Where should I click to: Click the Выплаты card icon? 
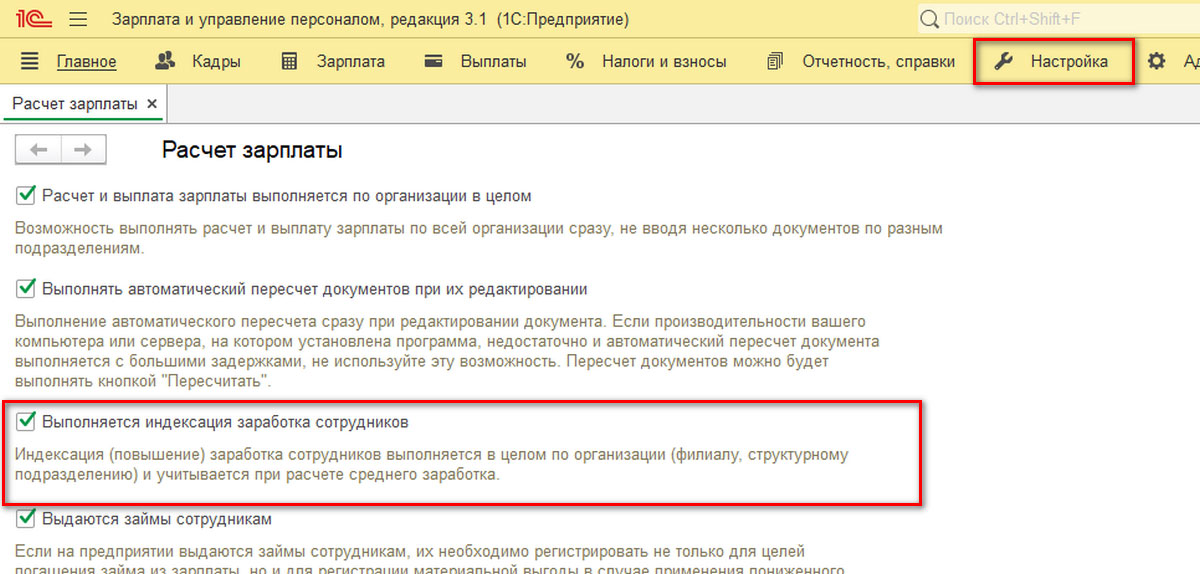point(434,61)
